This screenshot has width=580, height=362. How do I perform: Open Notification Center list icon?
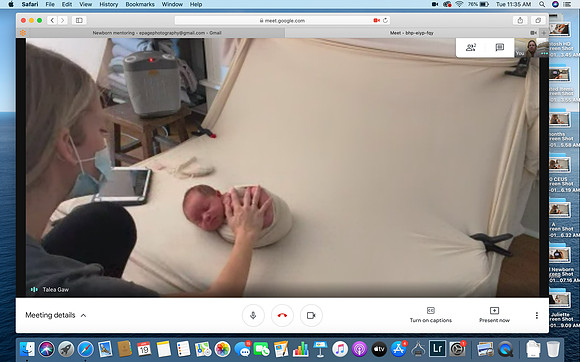(x=567, y=4)
